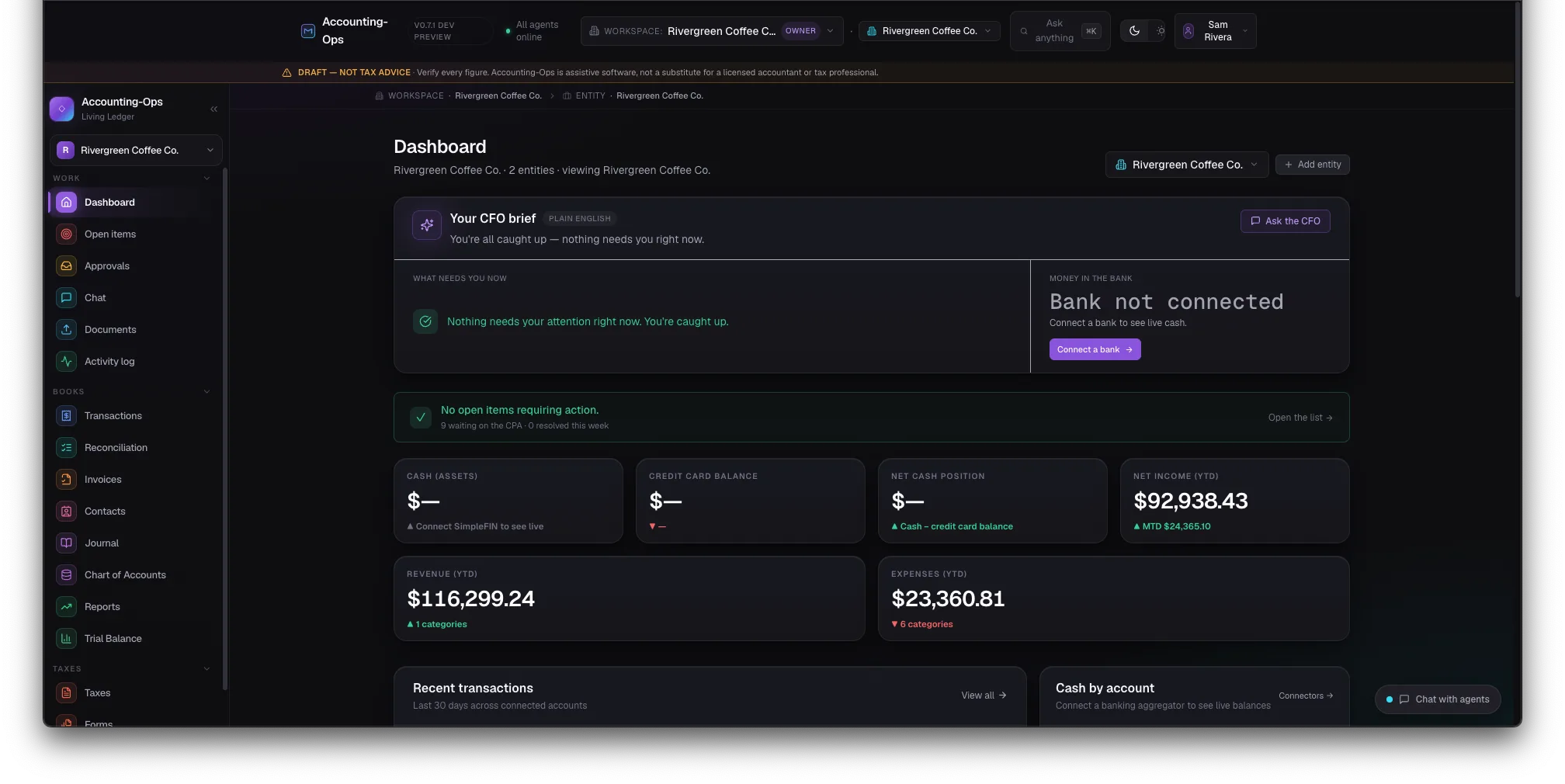
Task: Click the Reports trending icon
Action: point(67,606)
